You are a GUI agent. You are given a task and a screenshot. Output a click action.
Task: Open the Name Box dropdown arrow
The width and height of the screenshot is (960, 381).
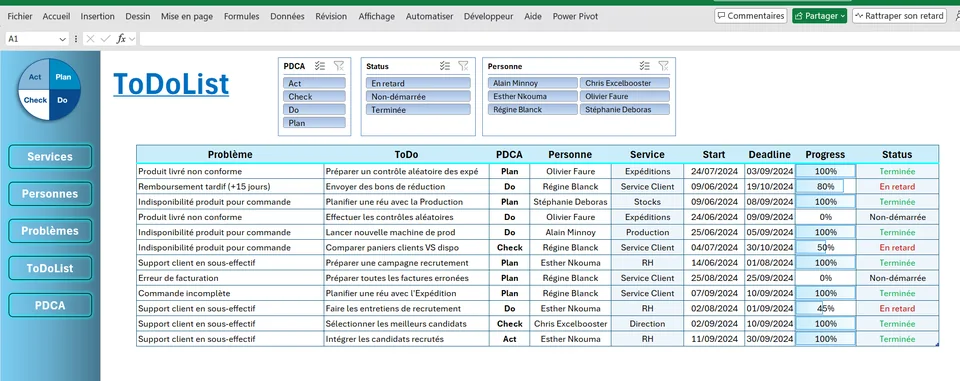point(62,39)
